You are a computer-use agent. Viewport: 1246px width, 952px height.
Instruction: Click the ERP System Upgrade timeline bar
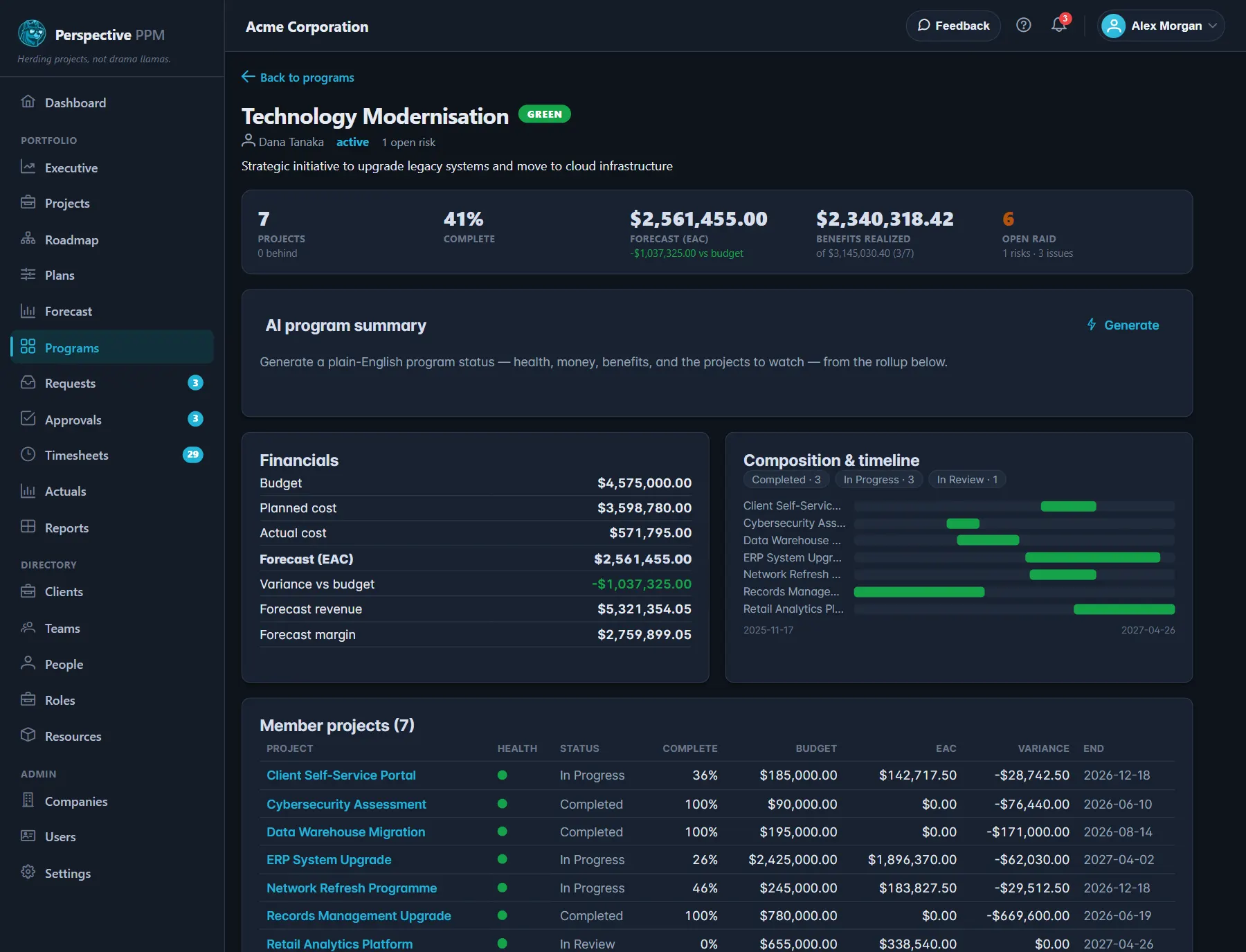(x=1092, y=557)
